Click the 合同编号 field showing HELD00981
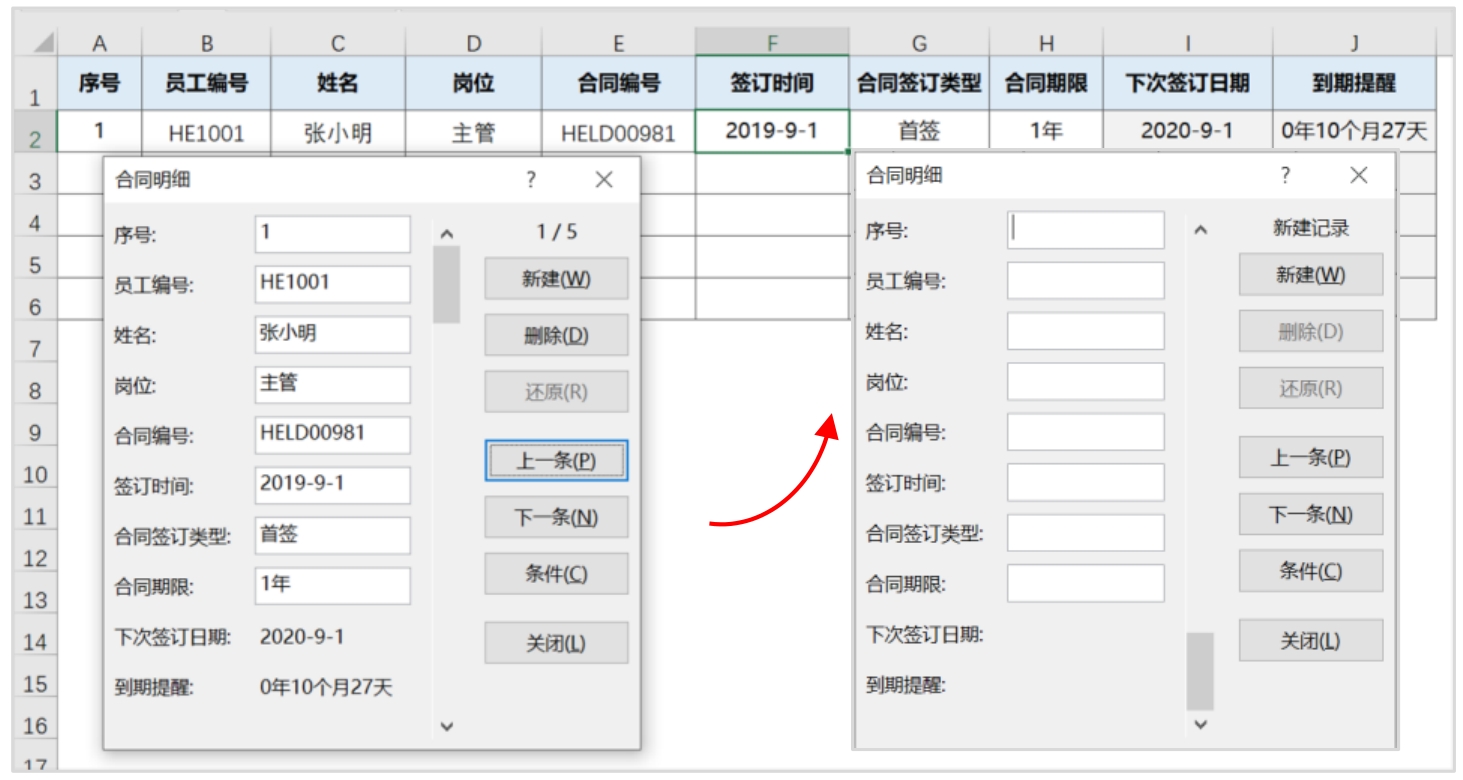The width and height of the screenshot is (1463, 780). 332,435
